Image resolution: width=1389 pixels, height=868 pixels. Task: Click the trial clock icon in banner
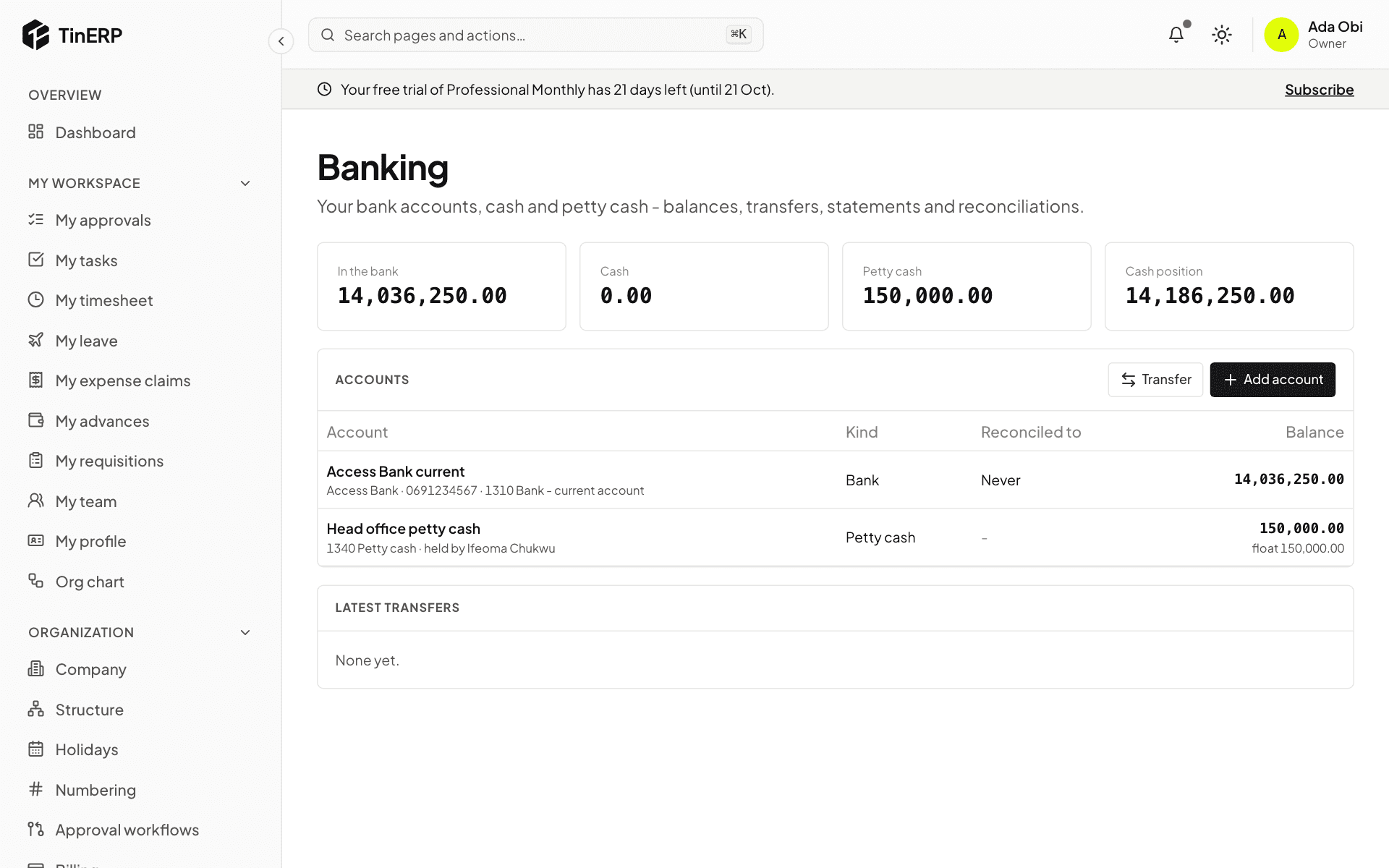pyautogui.click(x=324, y=89)
